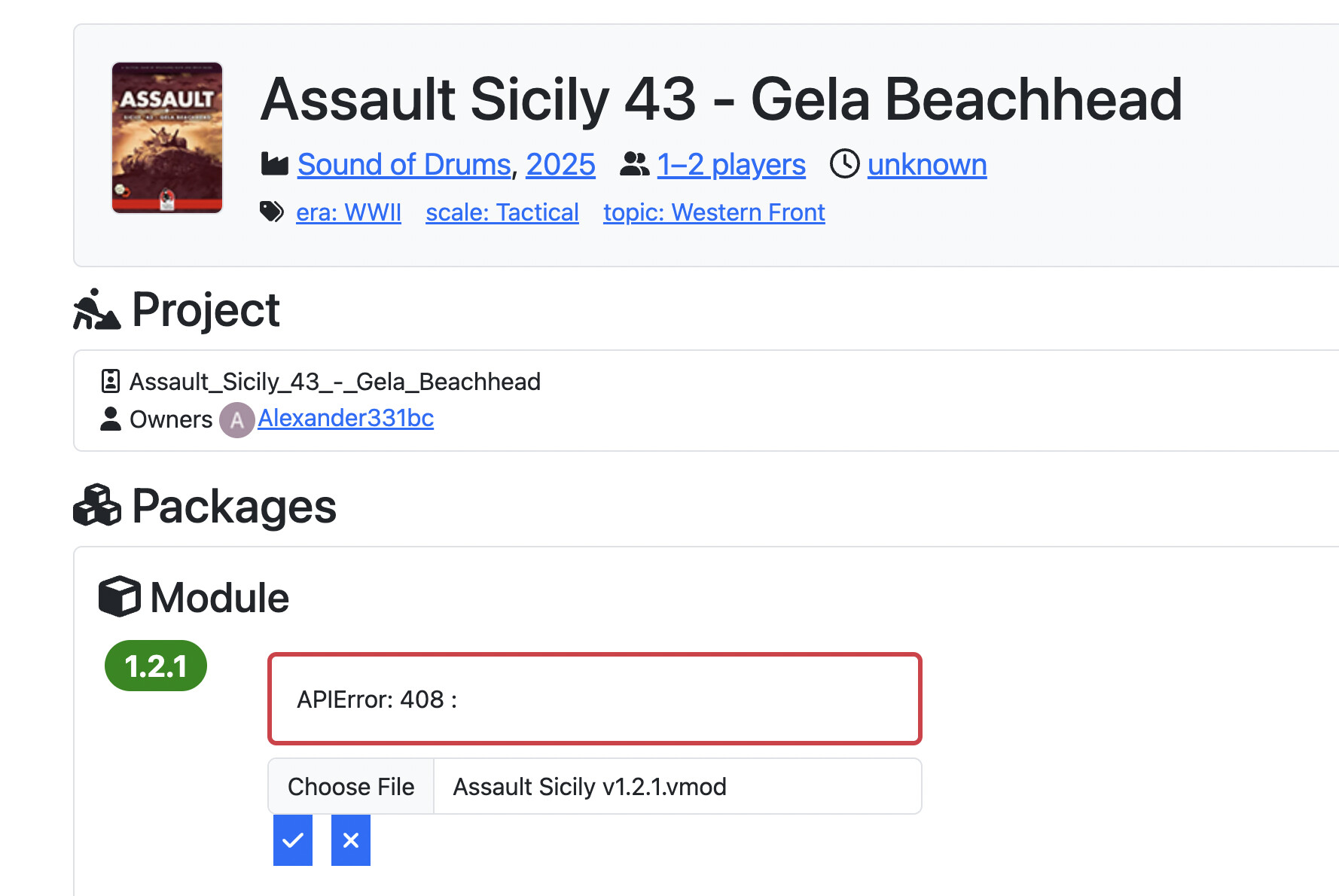Image resolution: width=1339 pixels, height=896 pixels.
Task: Click the Project digging person icon
Action: coord(96,309)
